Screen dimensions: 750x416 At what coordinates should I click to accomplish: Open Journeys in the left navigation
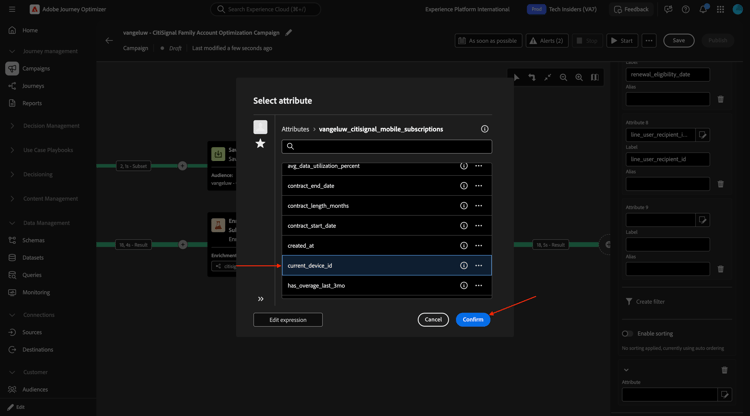point(33,86)
